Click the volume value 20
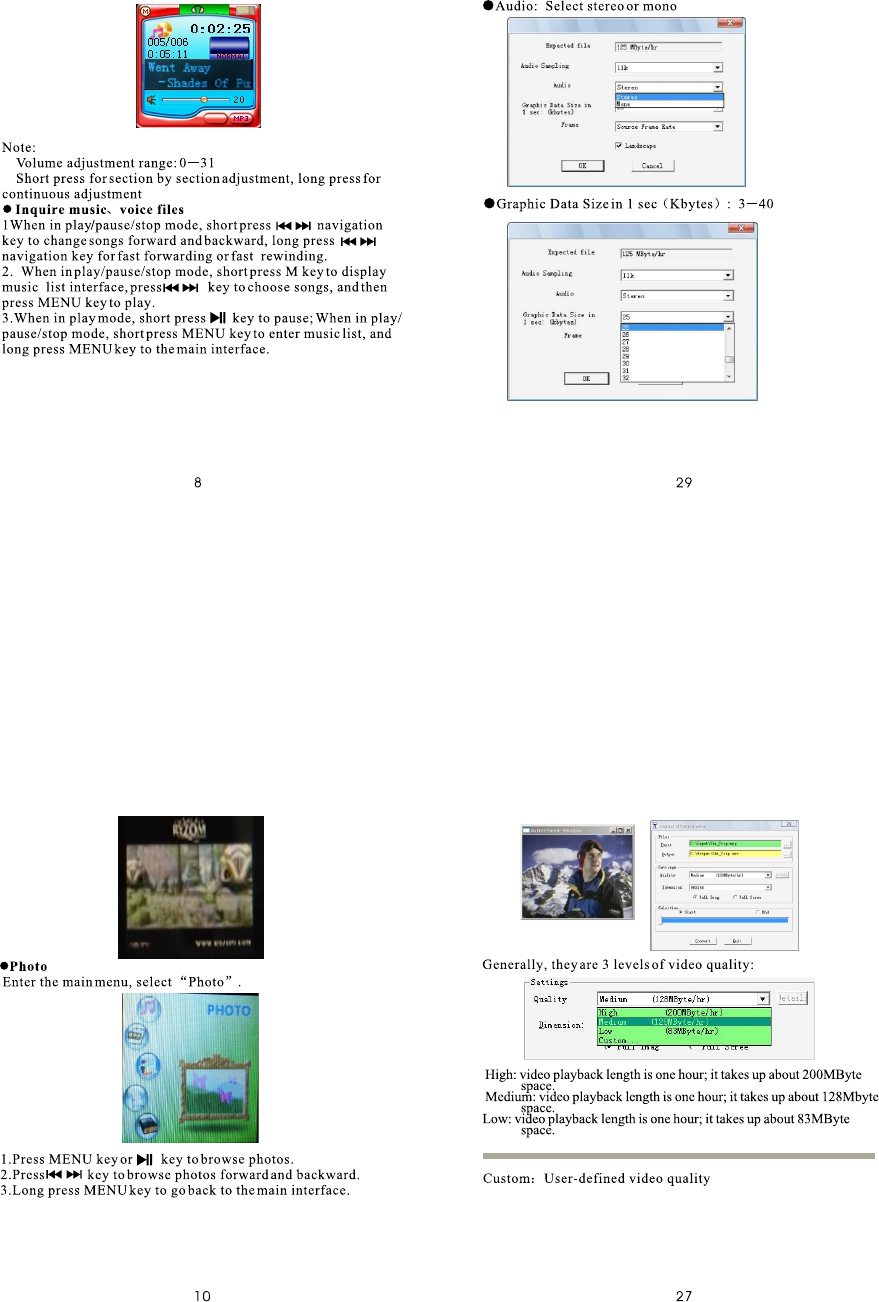This screenshot has height=1302, width=879. [239, 100]
